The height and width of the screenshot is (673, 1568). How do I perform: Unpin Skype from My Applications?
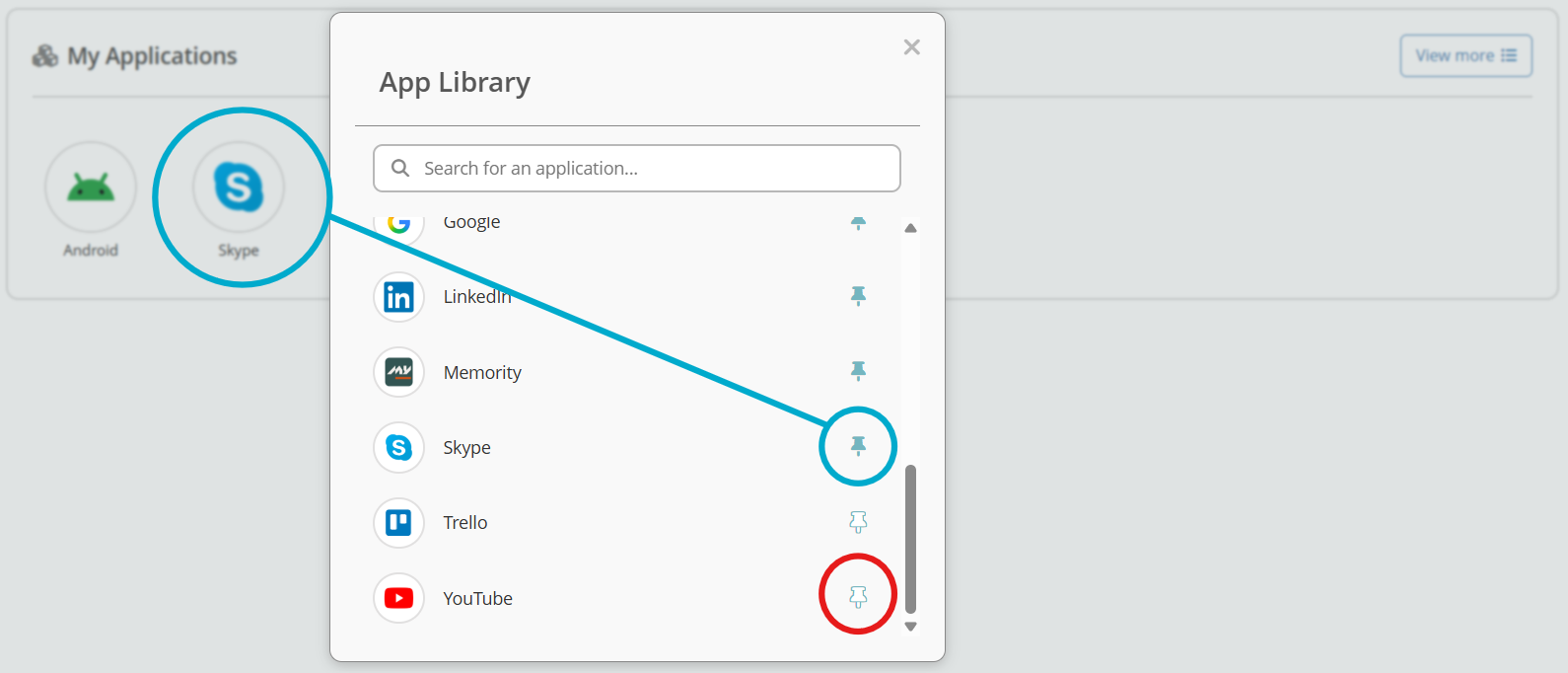(858, 446)
